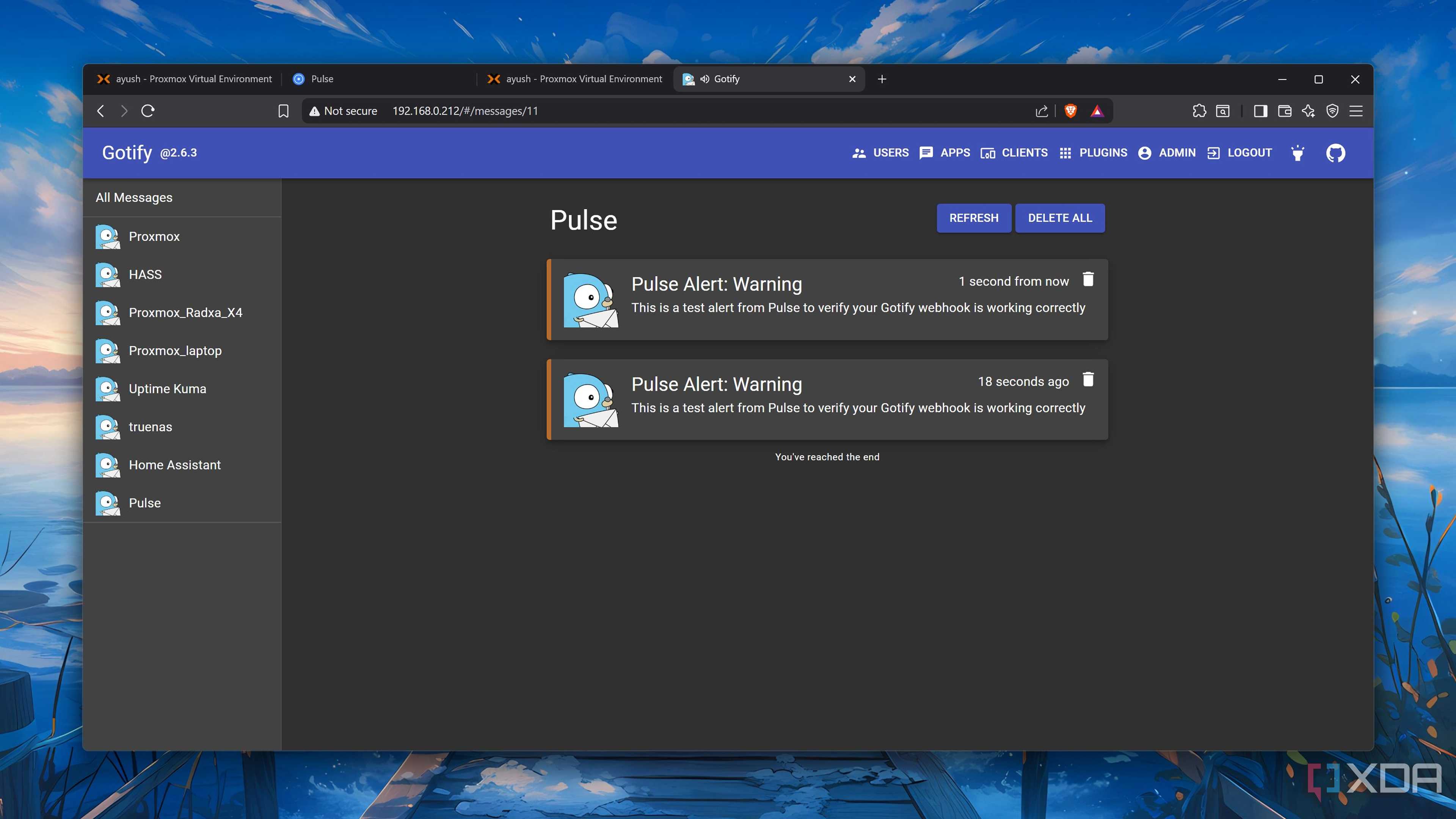Open the browser hamburger menu

point(1356,111)
